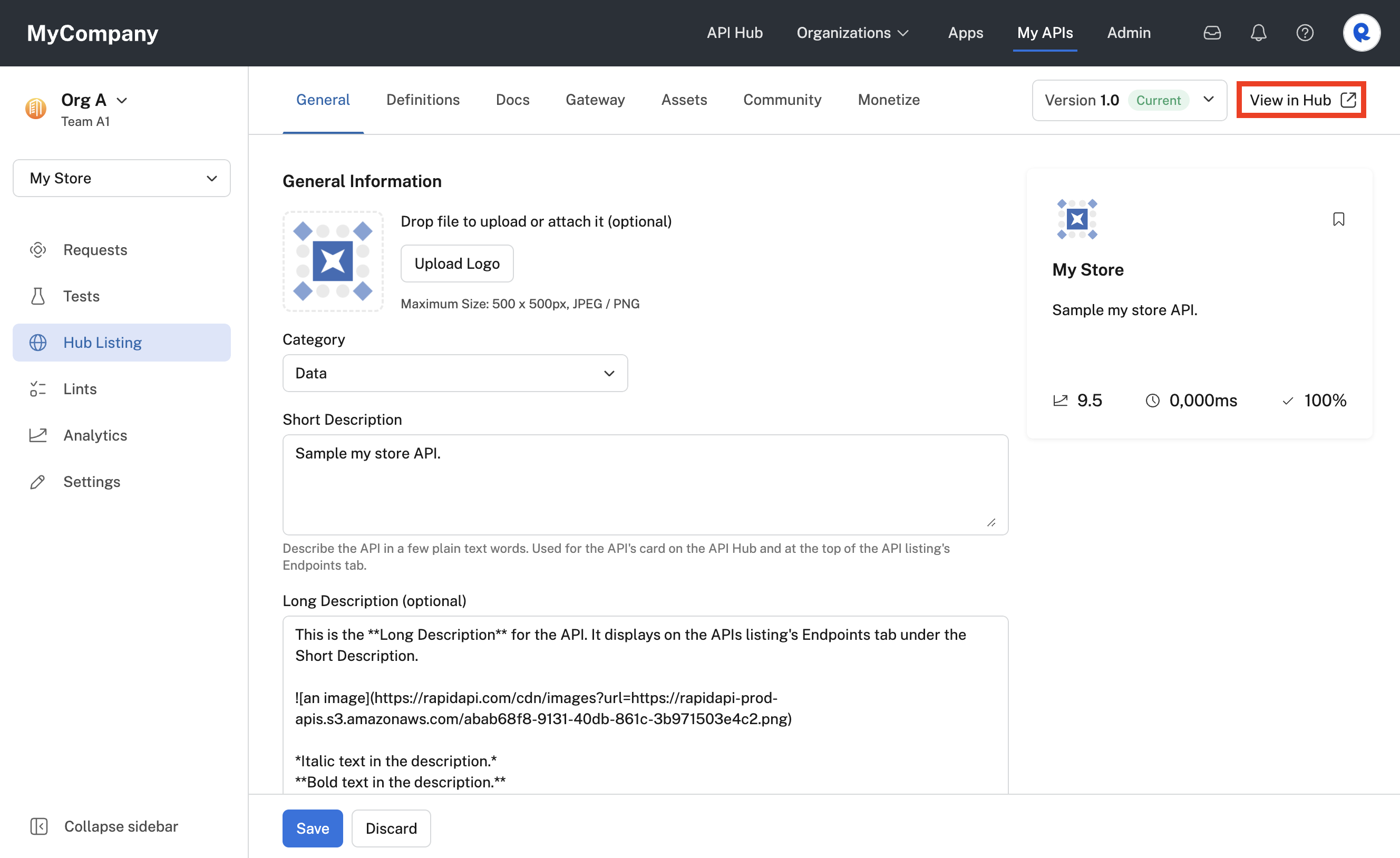Toggle the My Store store selector
The height and width of the screenshot is (858, 1400).
tap(121, 178)
